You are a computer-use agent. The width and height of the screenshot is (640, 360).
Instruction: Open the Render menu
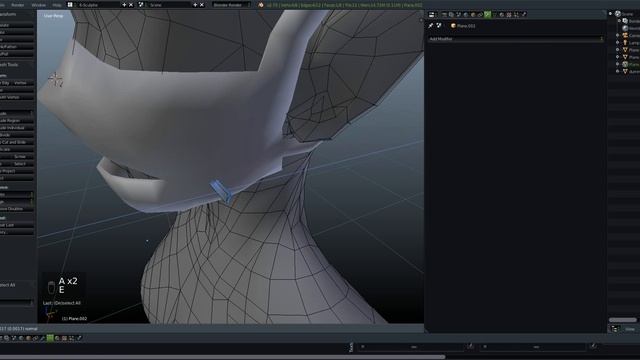tap(18, 5)
